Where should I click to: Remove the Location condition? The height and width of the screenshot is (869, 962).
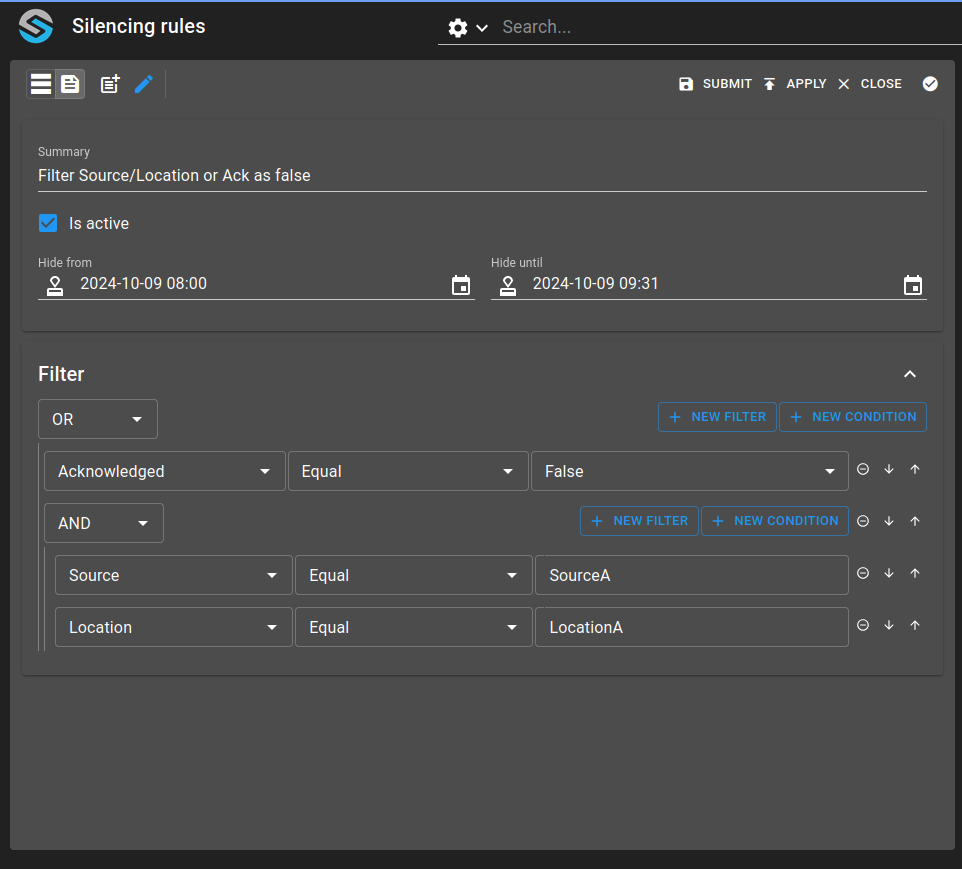[863, 625]
